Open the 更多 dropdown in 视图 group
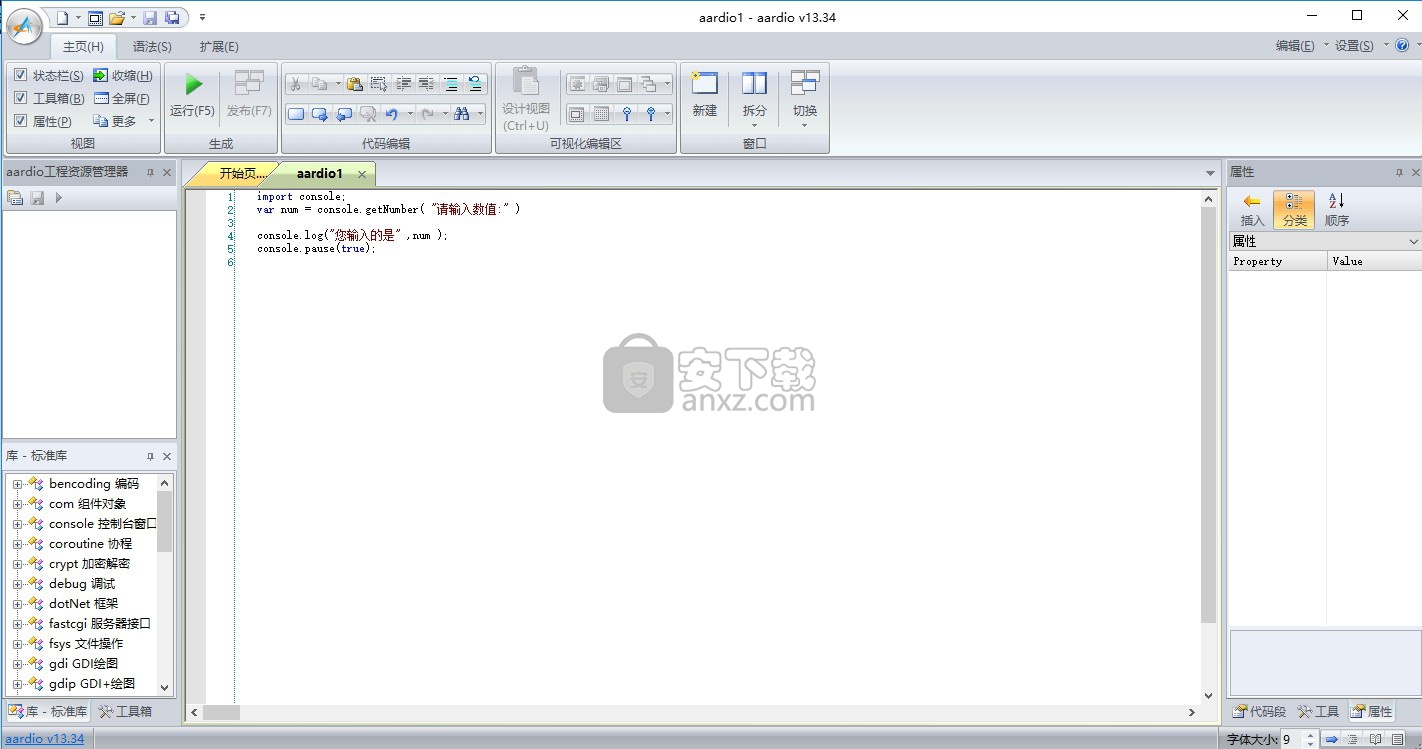The height and width of the screenshot is (749, 1422). tap(124, 121)
